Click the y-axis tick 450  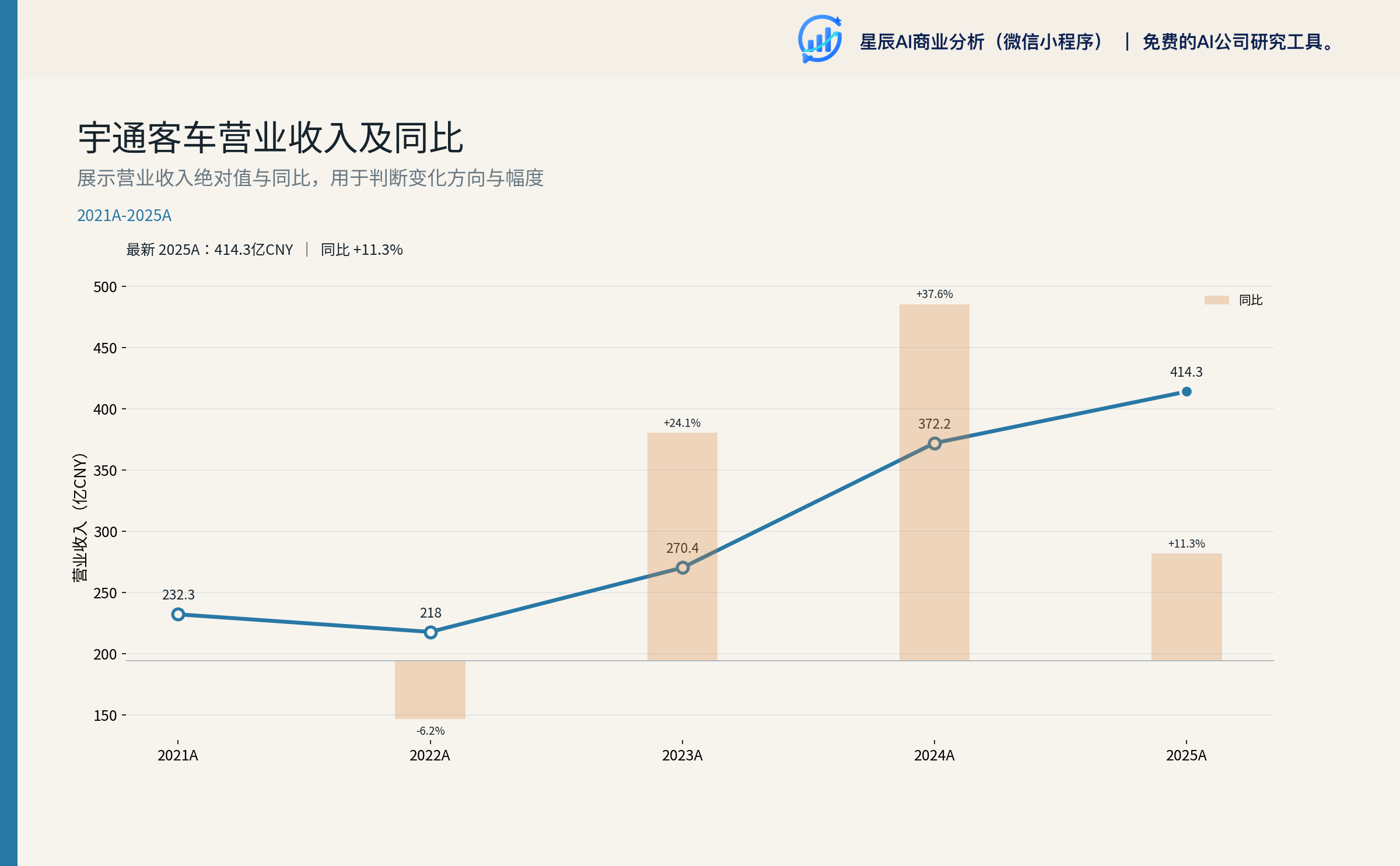(x=106, y=348)
